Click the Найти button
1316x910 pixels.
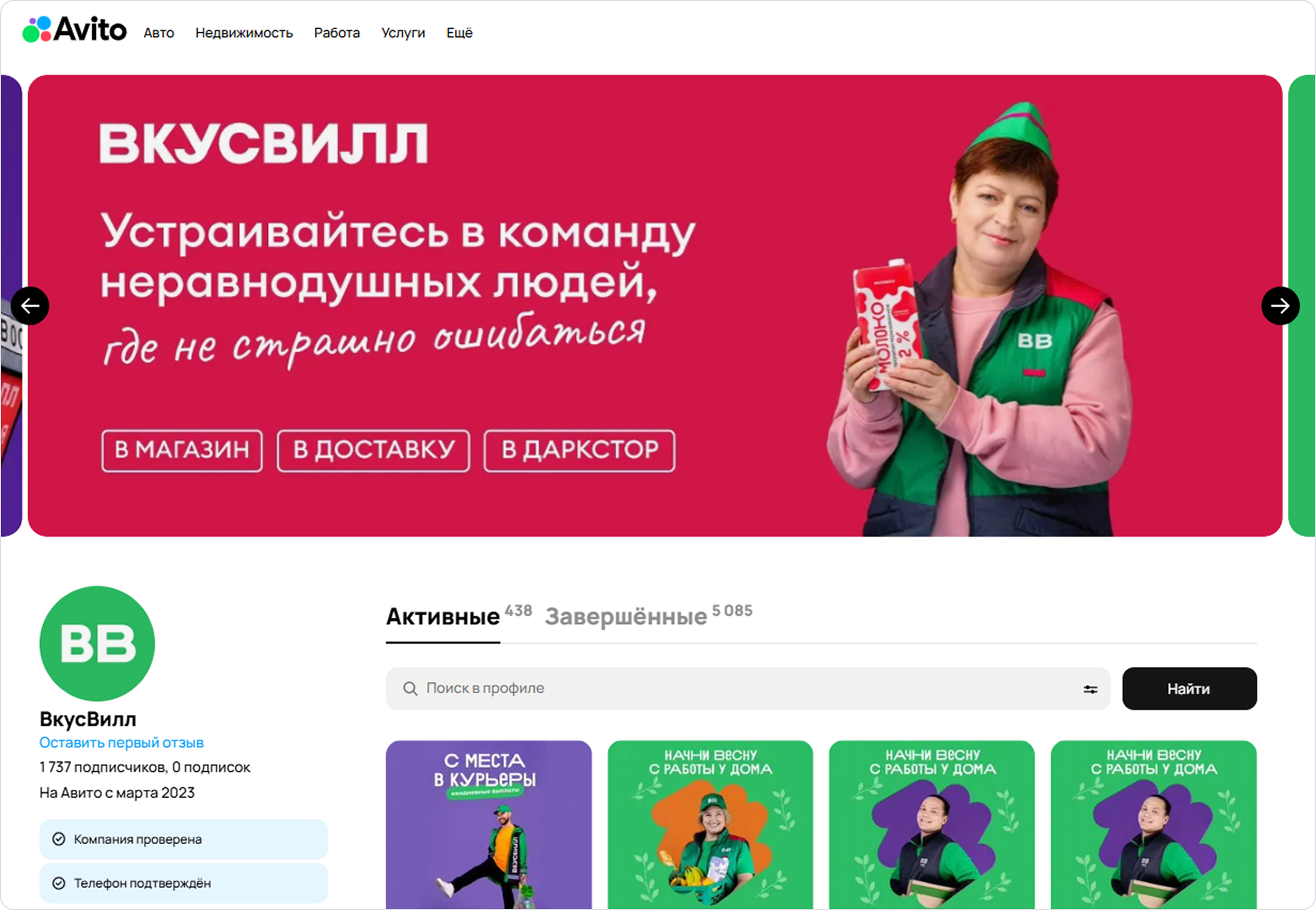click(1189, 689)
